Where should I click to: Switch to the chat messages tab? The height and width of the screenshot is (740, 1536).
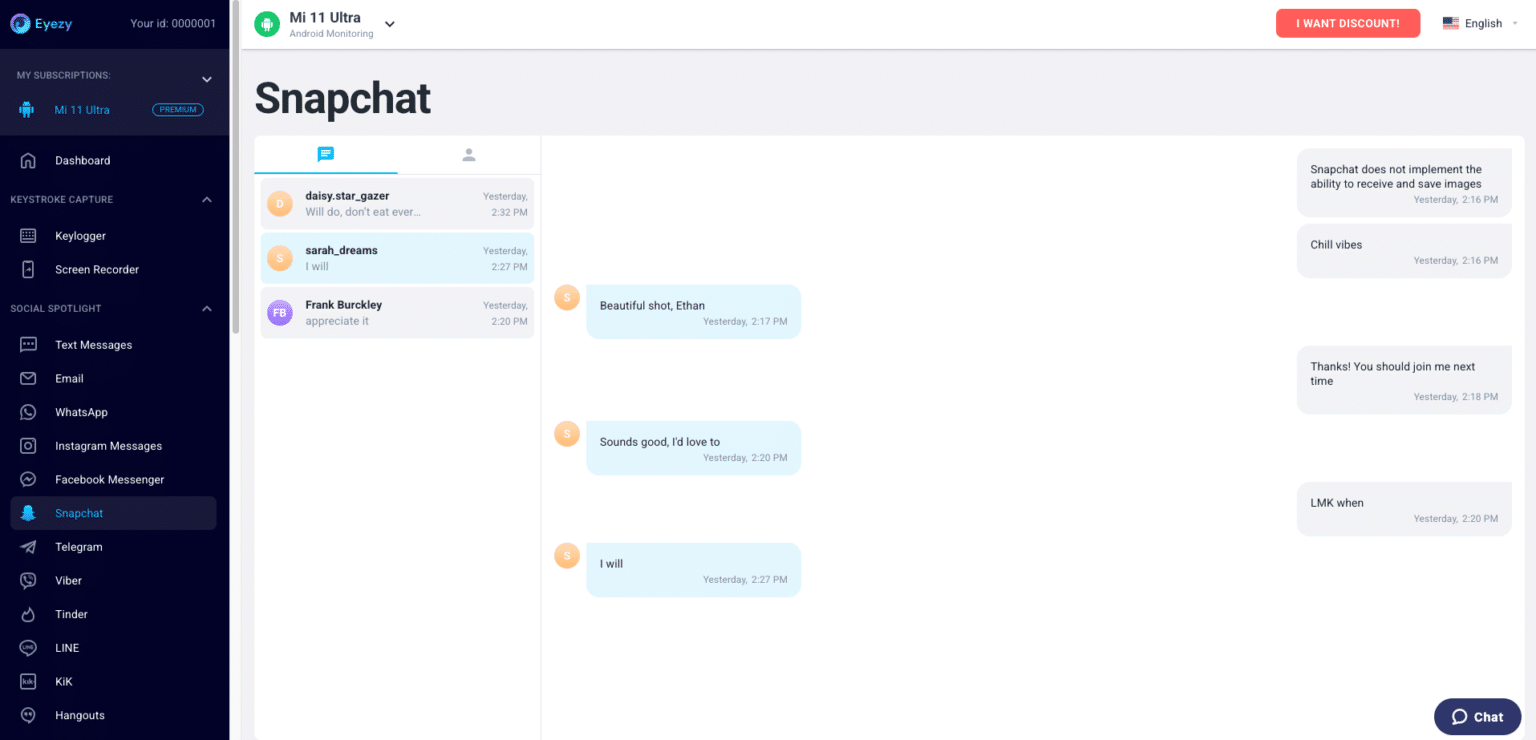point(325,155)
